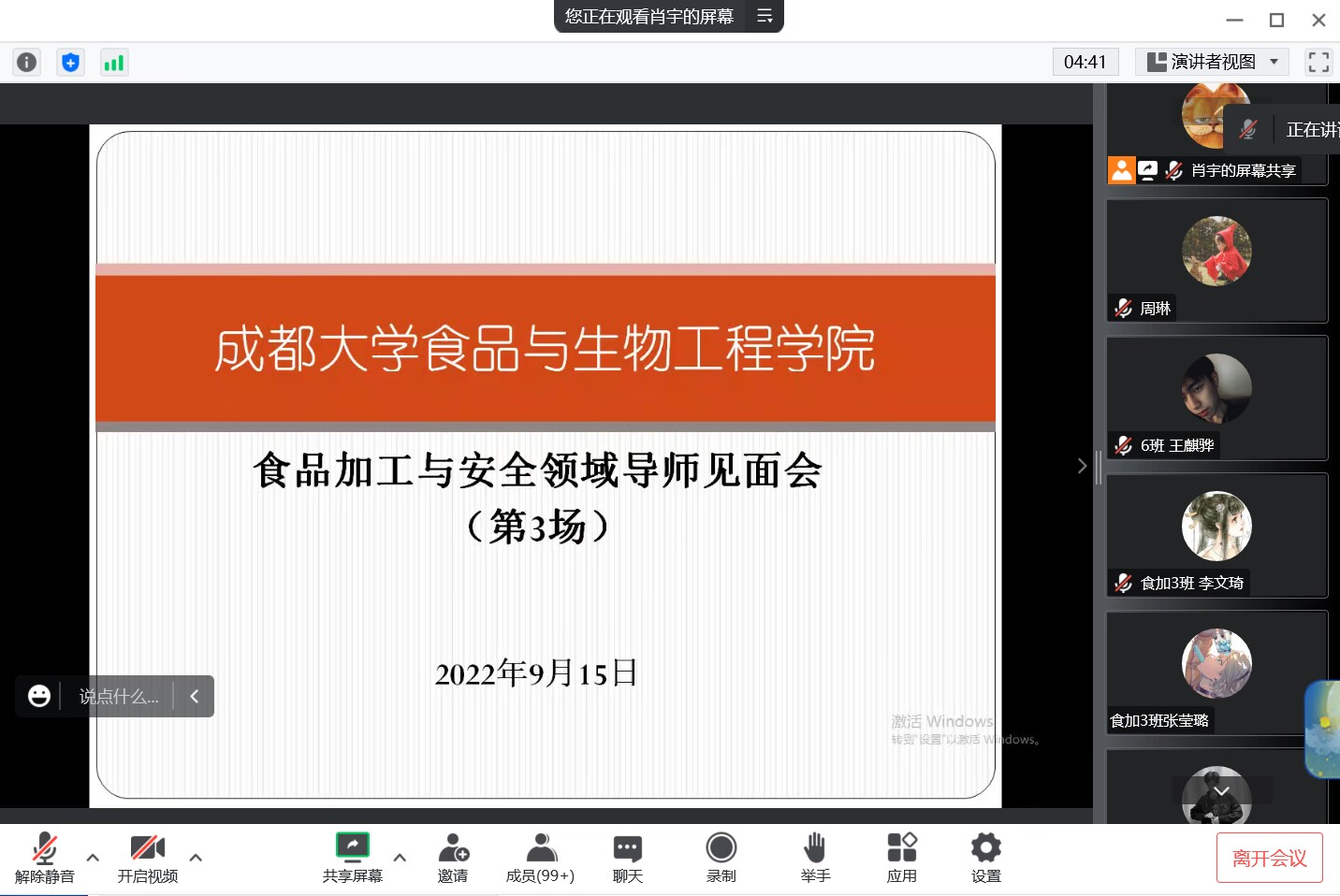
Task: Expand video options arrow beside camera
Action: [196, 857]
